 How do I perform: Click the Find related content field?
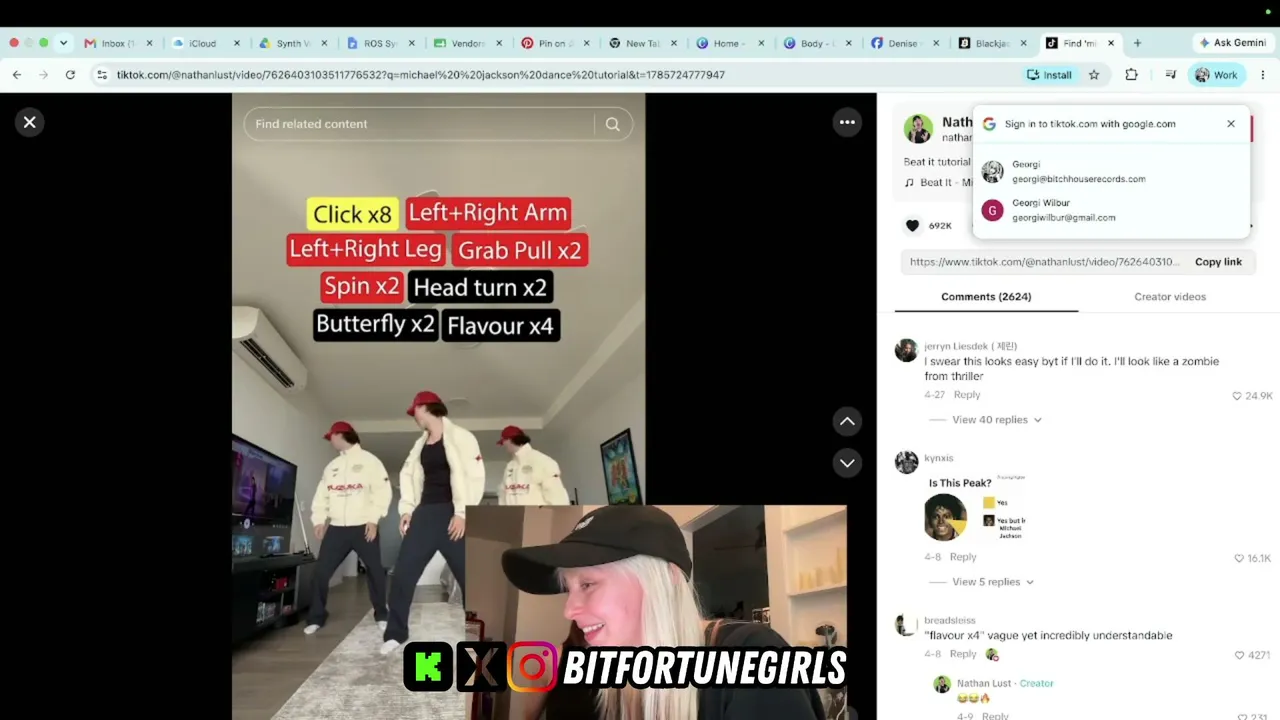click(x=420, y=124)
